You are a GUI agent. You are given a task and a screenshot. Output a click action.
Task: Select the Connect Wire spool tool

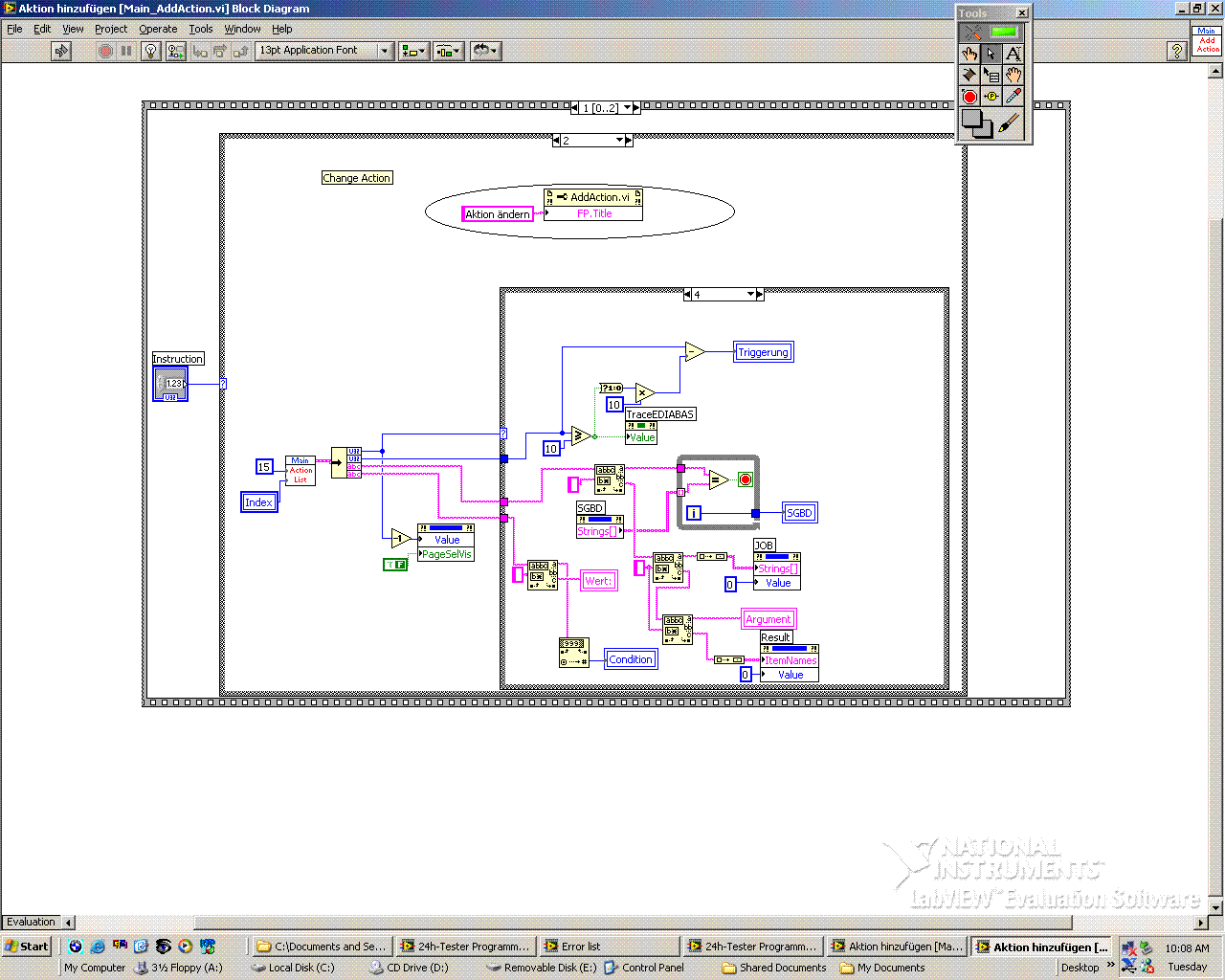[969, 75]
